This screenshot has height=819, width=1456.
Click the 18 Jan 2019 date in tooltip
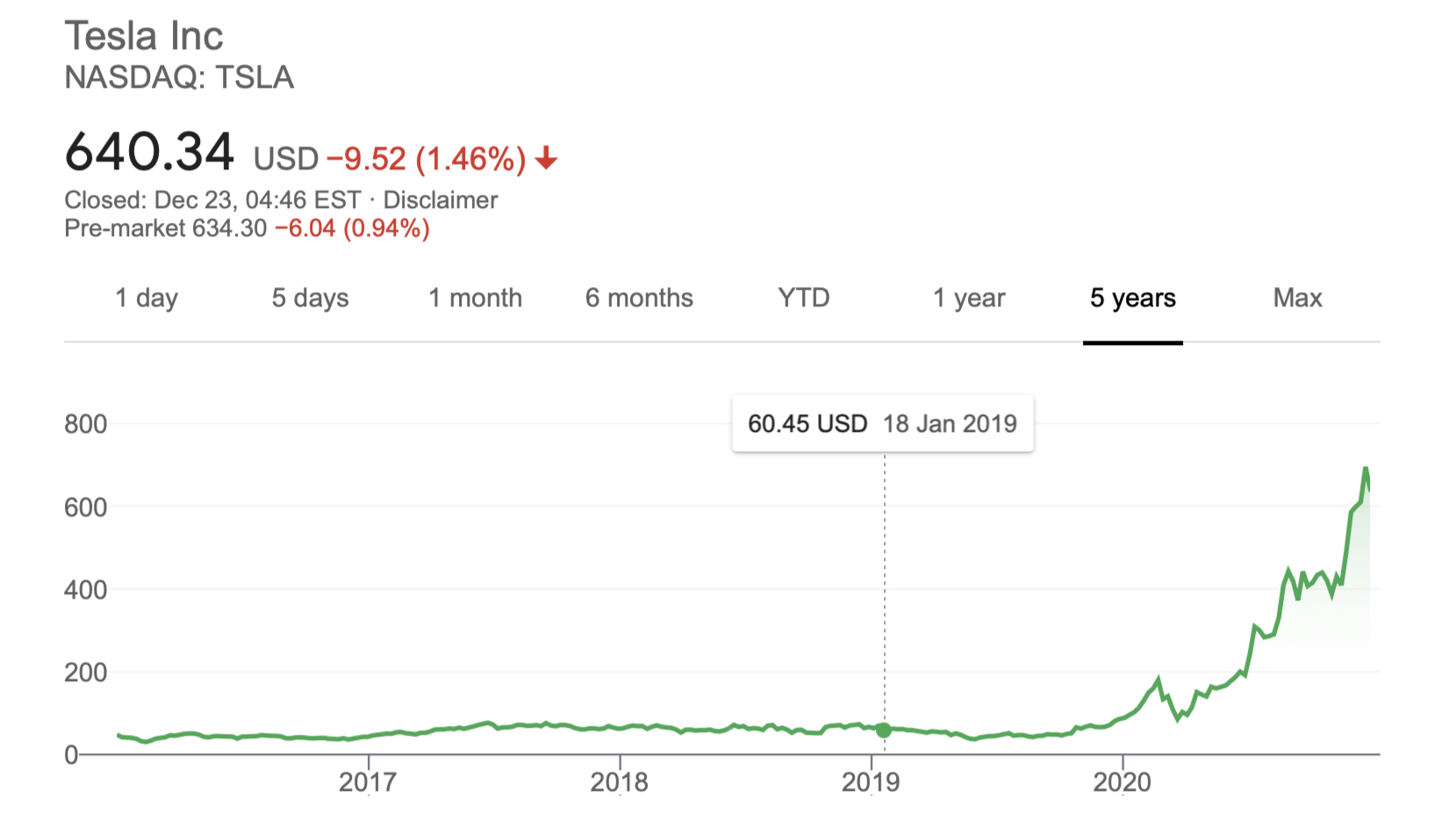[950, 424]
